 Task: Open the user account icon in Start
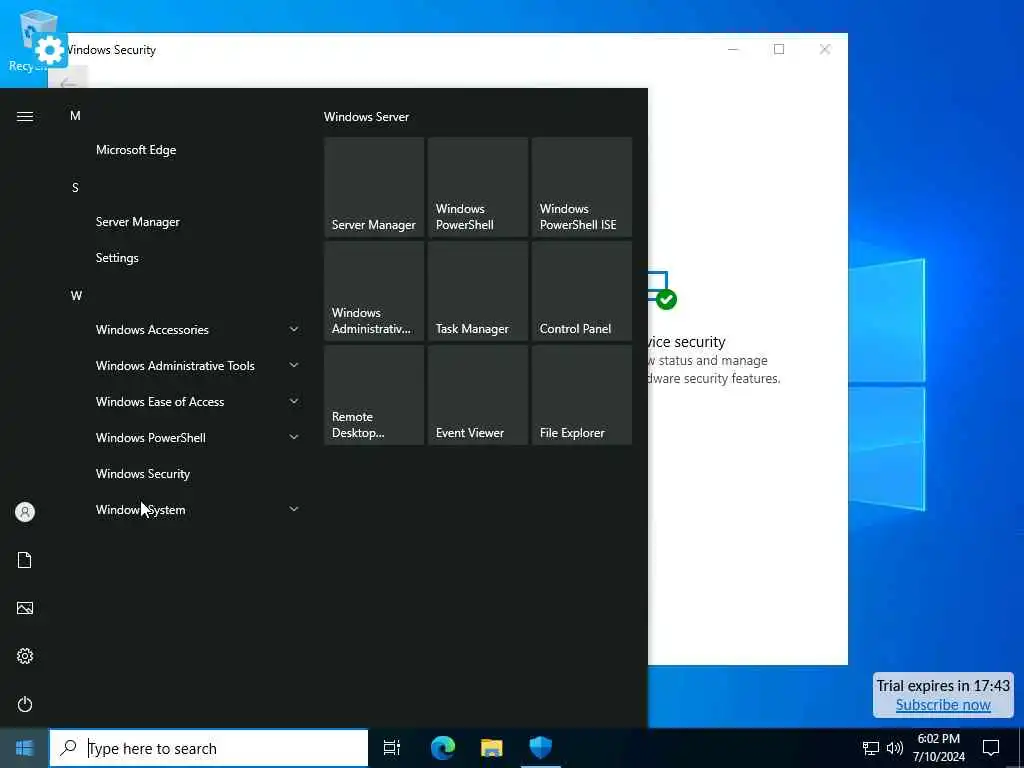25,512
